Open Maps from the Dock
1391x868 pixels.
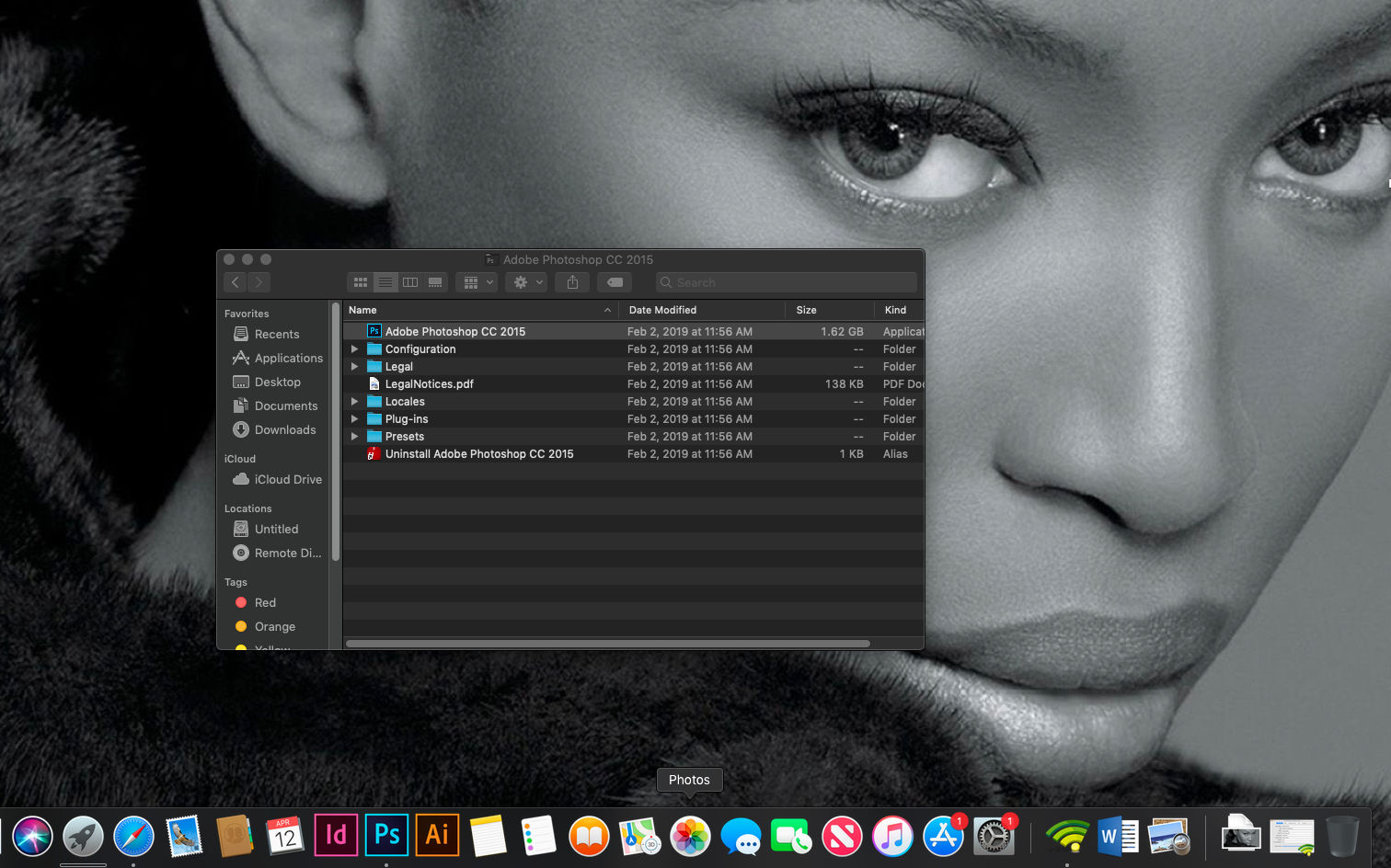[639, 837]
